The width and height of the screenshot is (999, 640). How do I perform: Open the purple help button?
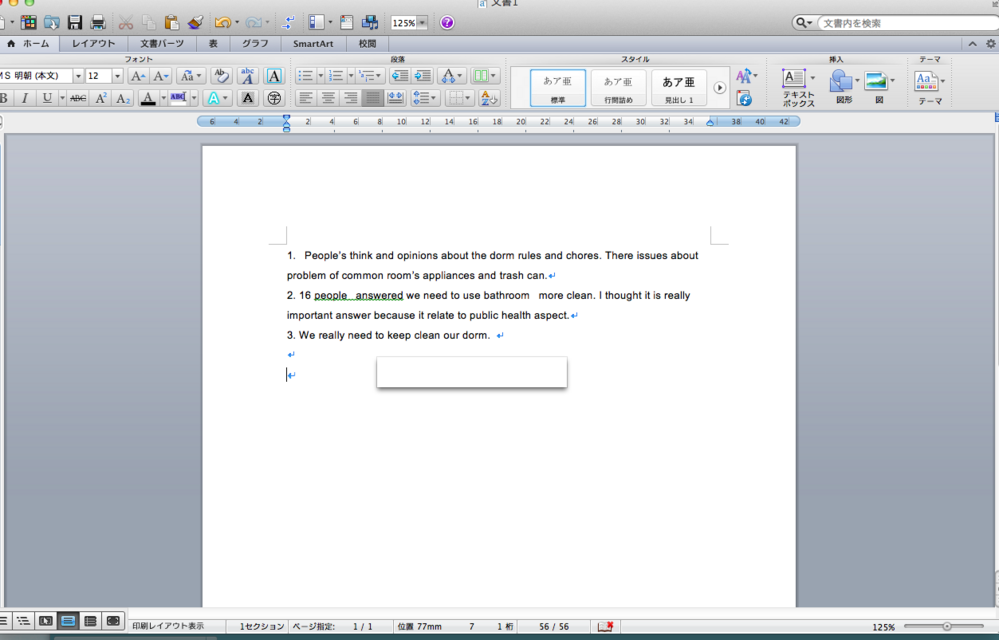447,23
